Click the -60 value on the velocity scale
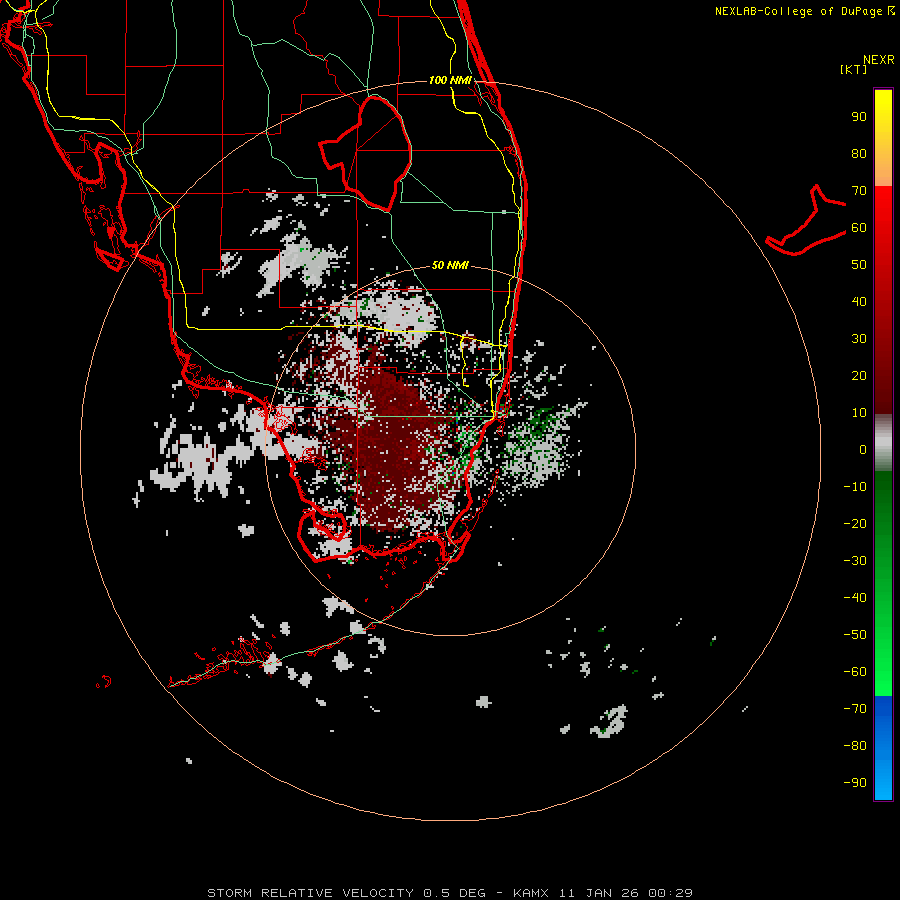The image size is (900, 900). pos(855,672)
